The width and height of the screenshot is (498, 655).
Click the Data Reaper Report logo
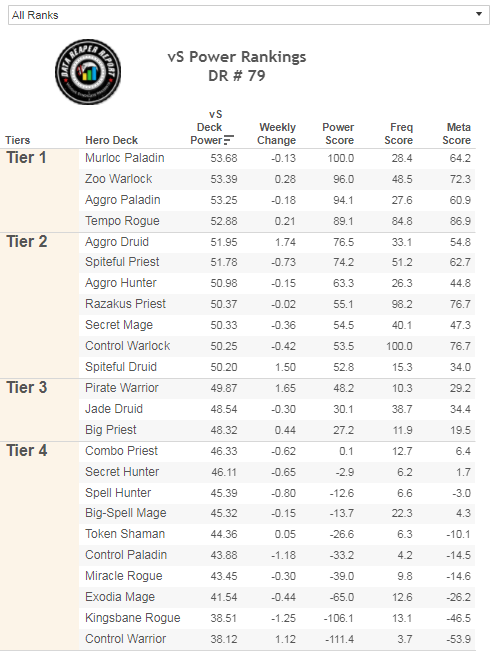pyautogui.click(x=88, y=72)
